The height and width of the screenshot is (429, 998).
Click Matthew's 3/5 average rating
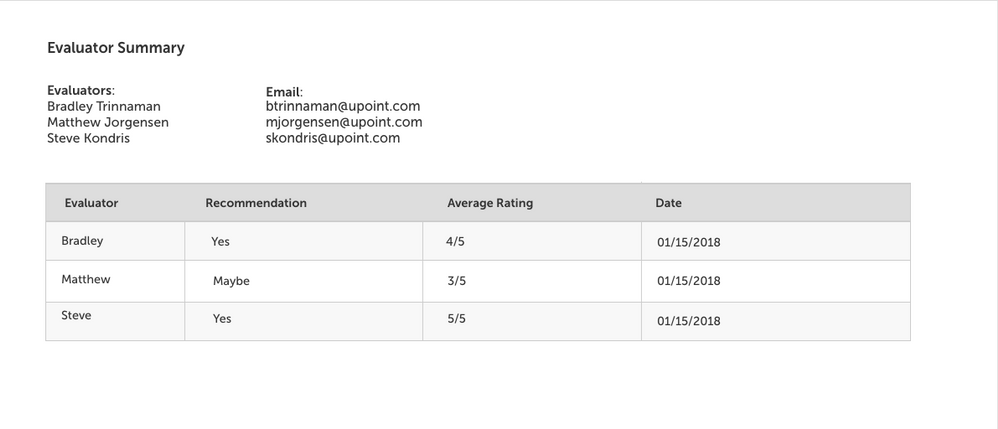(x=457, y=282)
